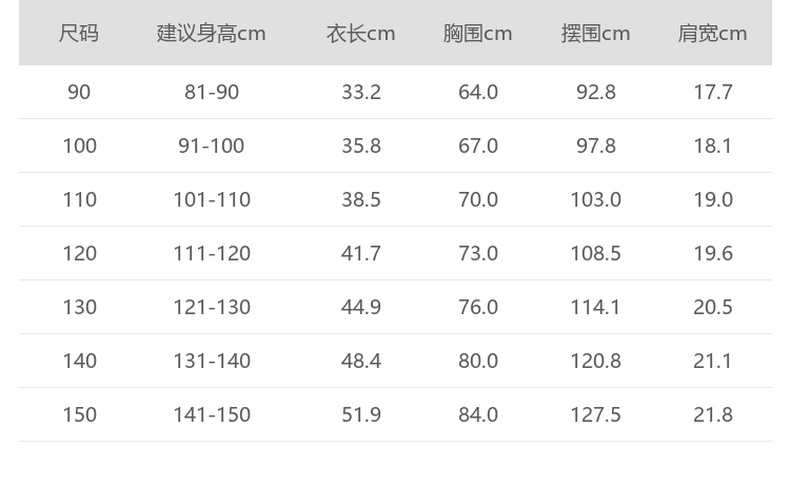Click the 19.6 shoulder width cell
The image size is (790, 485).
712,254
